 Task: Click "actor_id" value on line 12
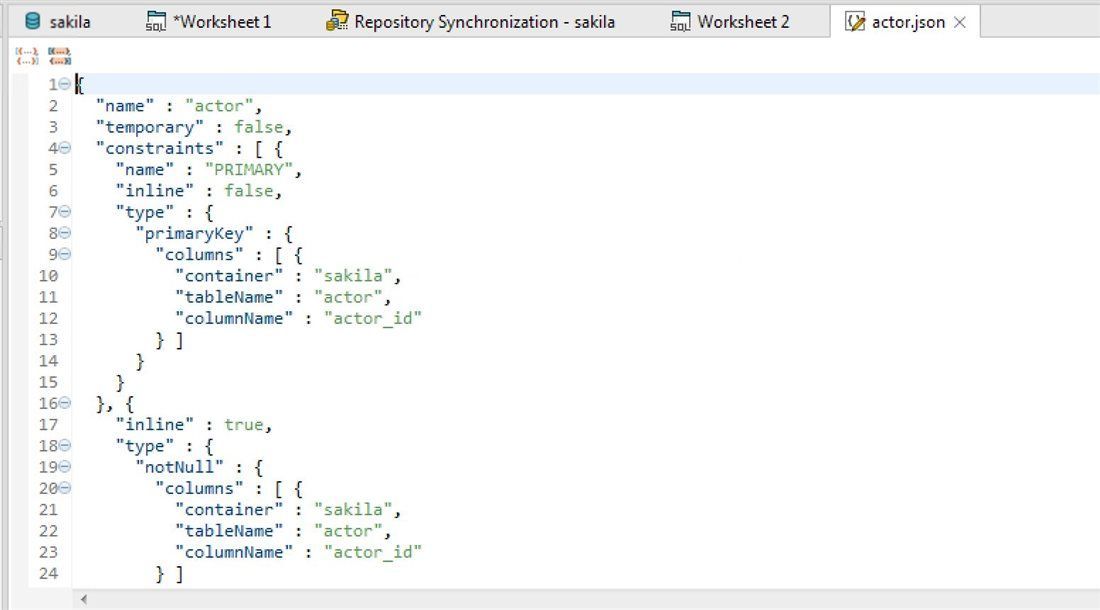[x=373, y=318]
